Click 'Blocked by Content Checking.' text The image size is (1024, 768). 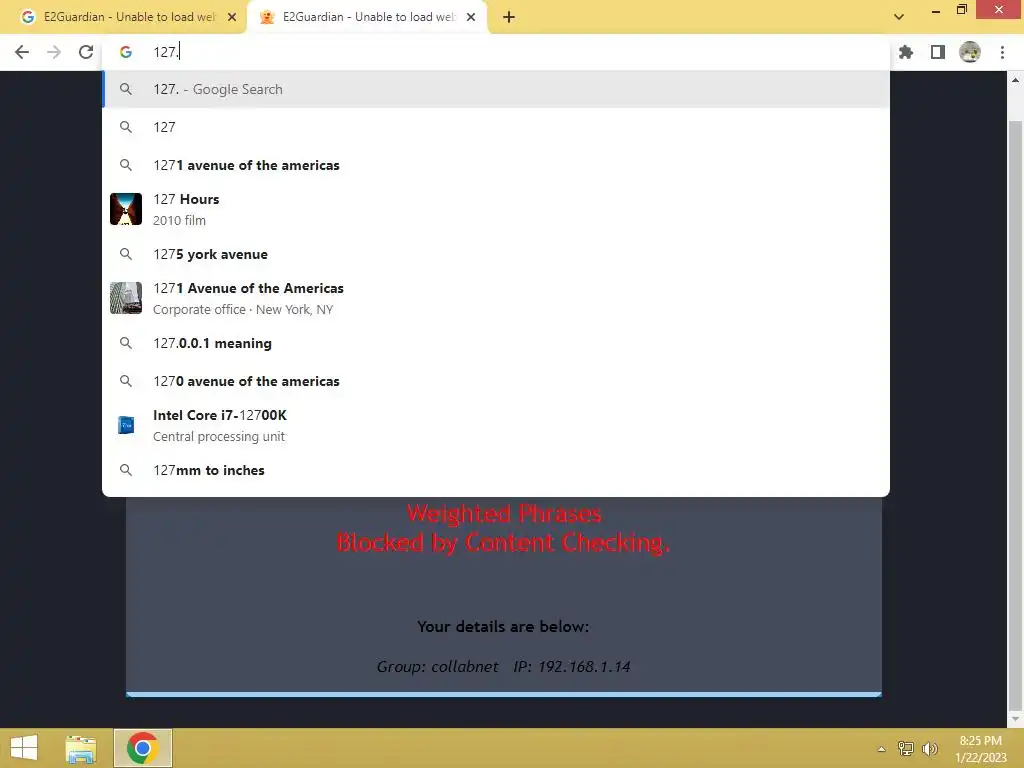(503, 543)
